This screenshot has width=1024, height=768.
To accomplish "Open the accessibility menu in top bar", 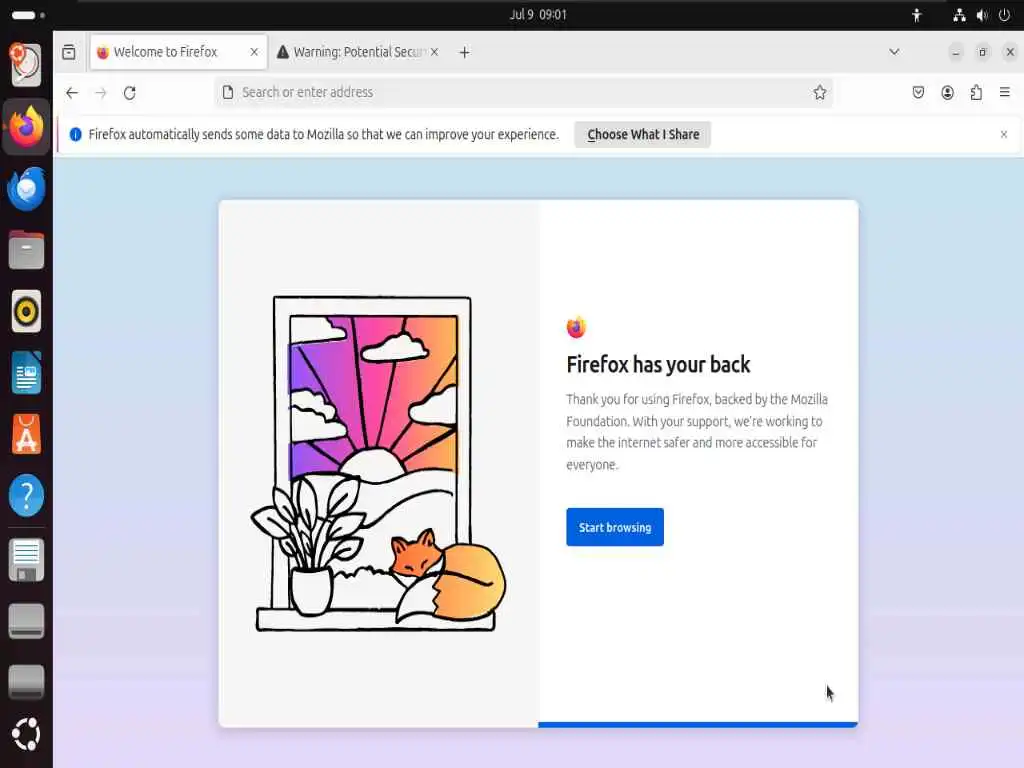I will [x=917, y=15].
